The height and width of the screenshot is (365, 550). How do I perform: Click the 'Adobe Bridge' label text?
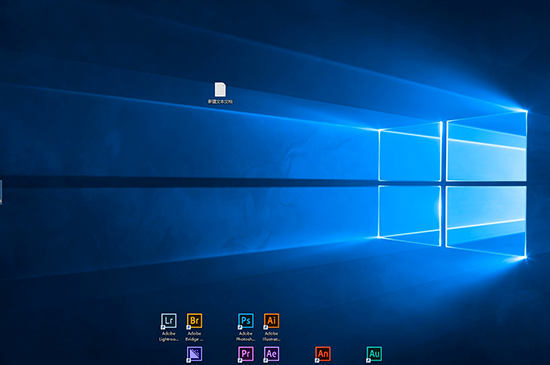click(x=194, y=336)
